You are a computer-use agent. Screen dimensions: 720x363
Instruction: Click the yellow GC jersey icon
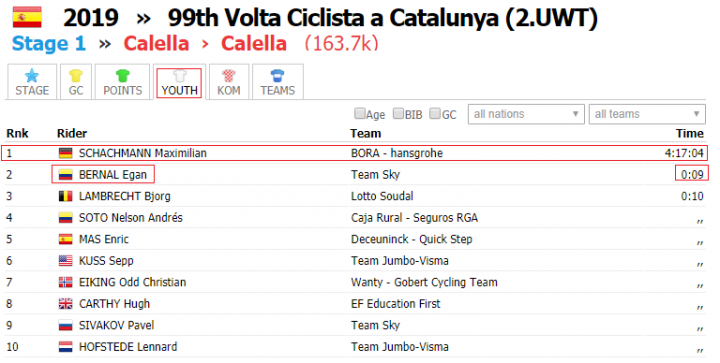click(x=76, y=76)
